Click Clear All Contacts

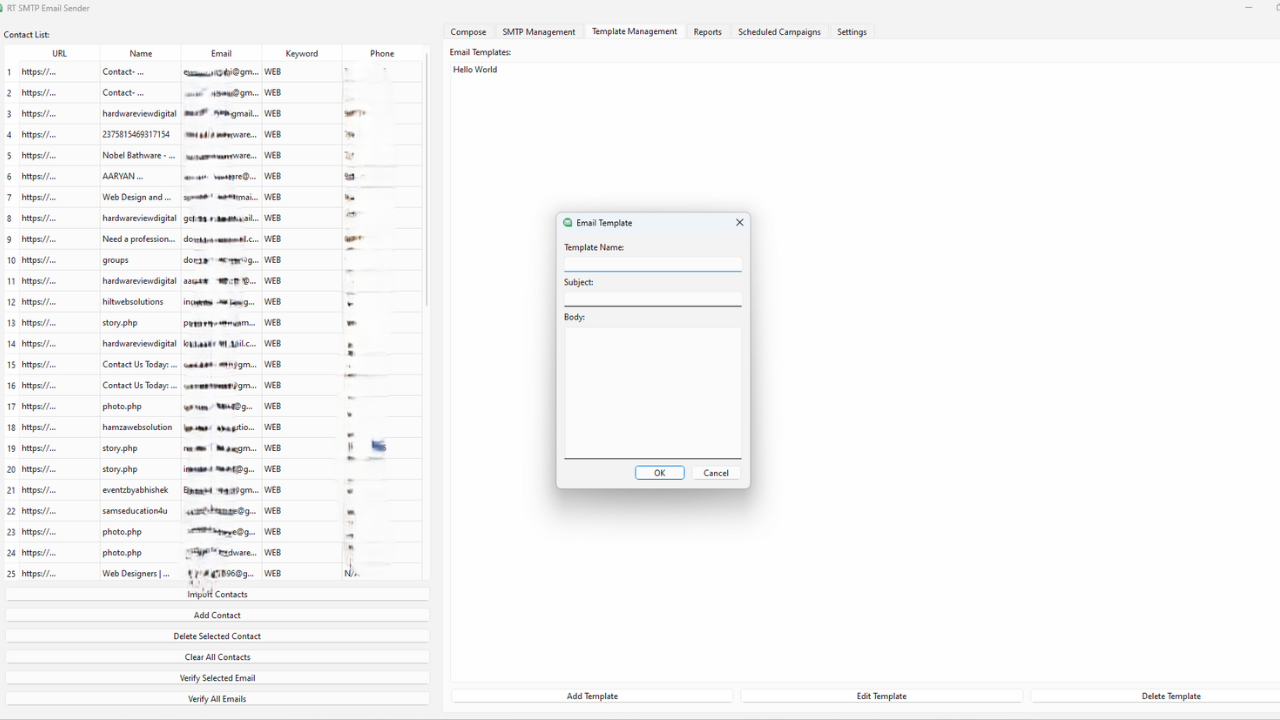[x=217, y=657]
